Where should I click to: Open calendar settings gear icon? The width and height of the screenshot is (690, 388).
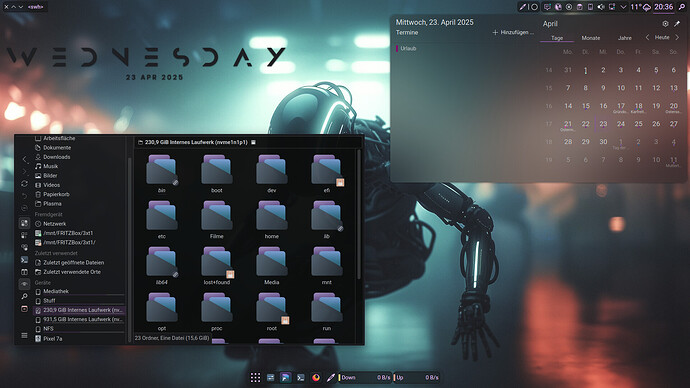pos(665,24)
